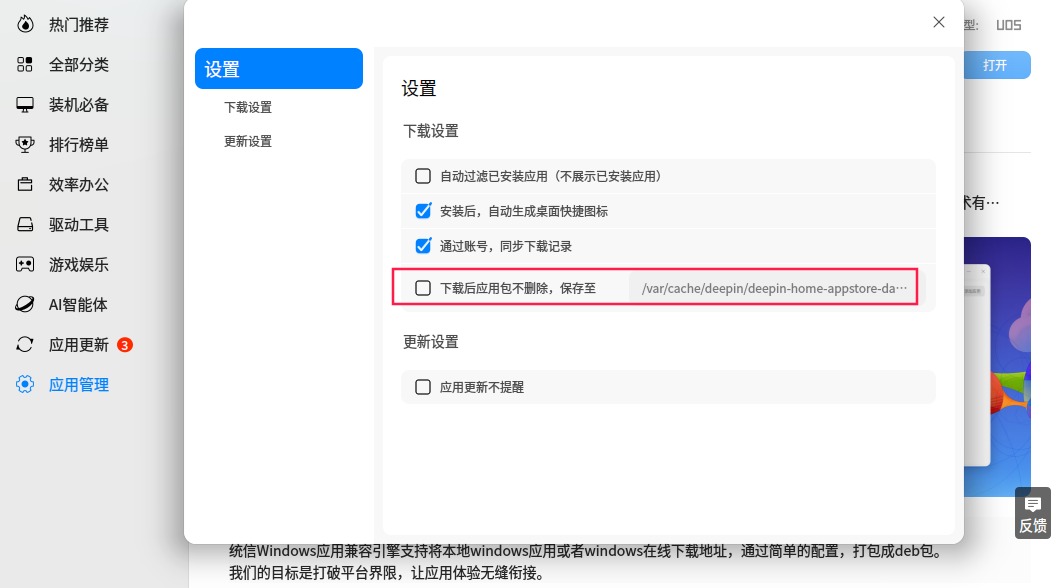Image resolution: width=1055 pixels, height=588 pixels.
Task: Click the flame icon beside 热门推荐
Action: (x=25, y=24)
